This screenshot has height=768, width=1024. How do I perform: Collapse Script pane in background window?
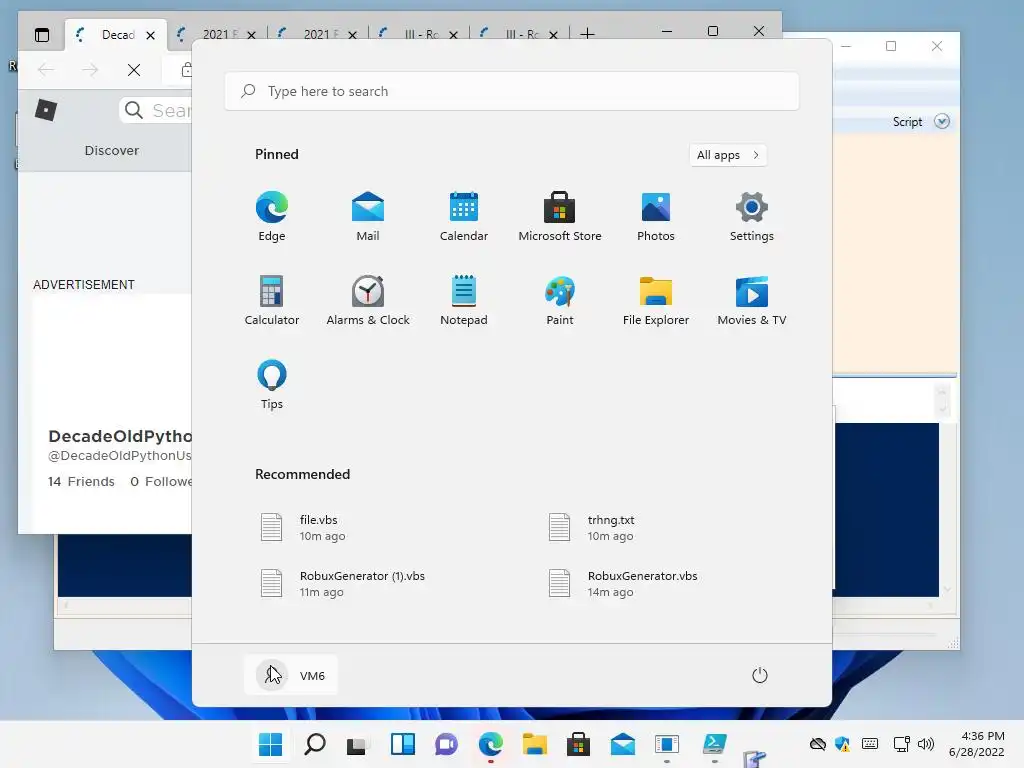(x=942, y=121)
